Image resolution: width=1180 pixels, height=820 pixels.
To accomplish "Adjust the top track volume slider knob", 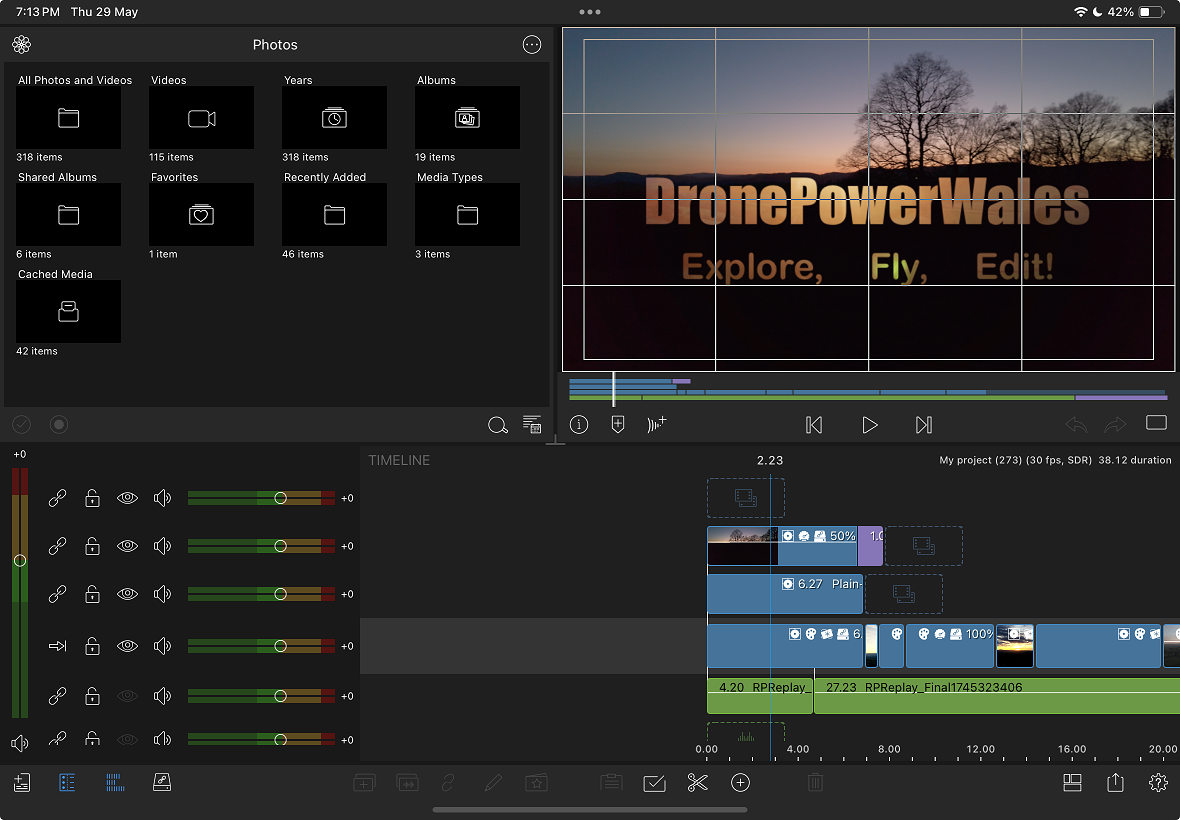I will pyautogui.click(x=280, y=498).
